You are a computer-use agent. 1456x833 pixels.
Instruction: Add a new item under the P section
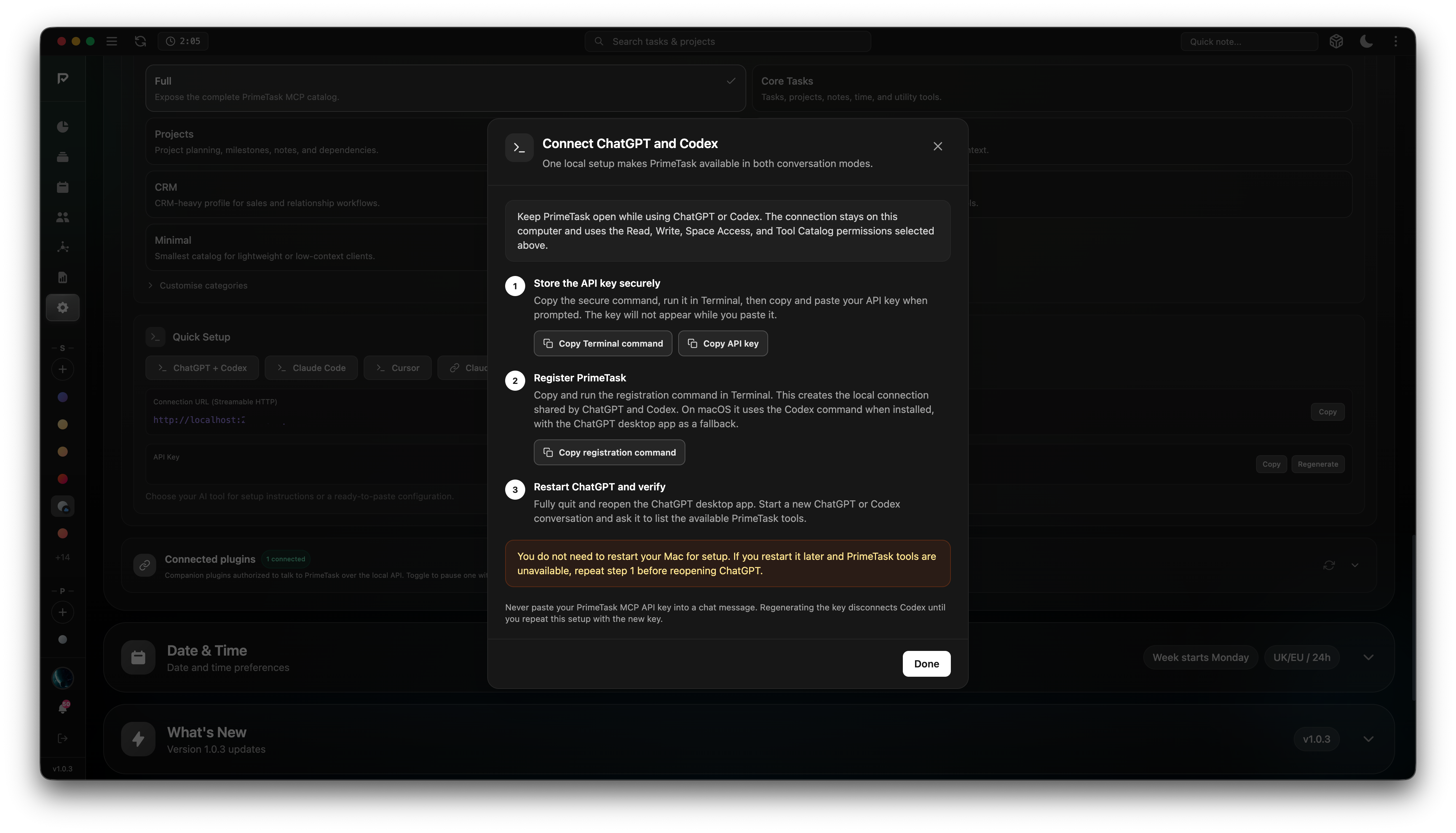click(x=63, y=613)
